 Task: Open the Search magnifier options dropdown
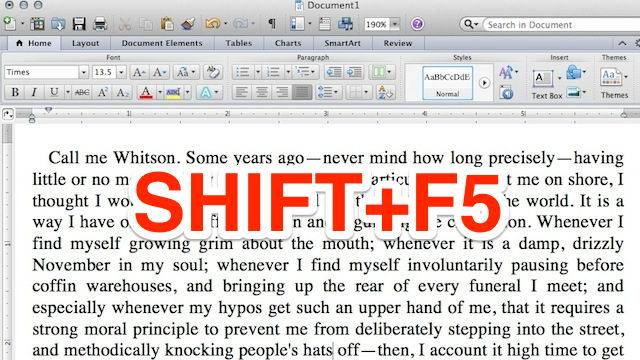tap(471, 24)
